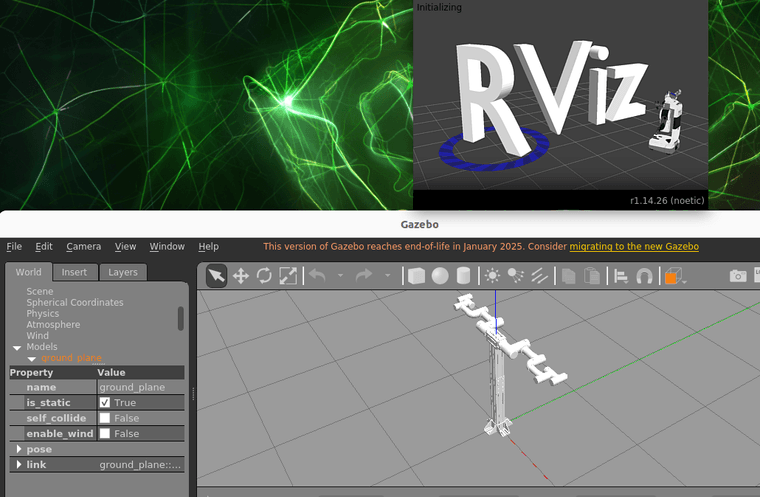The image size is (760, 497).
Task: Open the view angle orange cube
Action: [x=674, y=276]
